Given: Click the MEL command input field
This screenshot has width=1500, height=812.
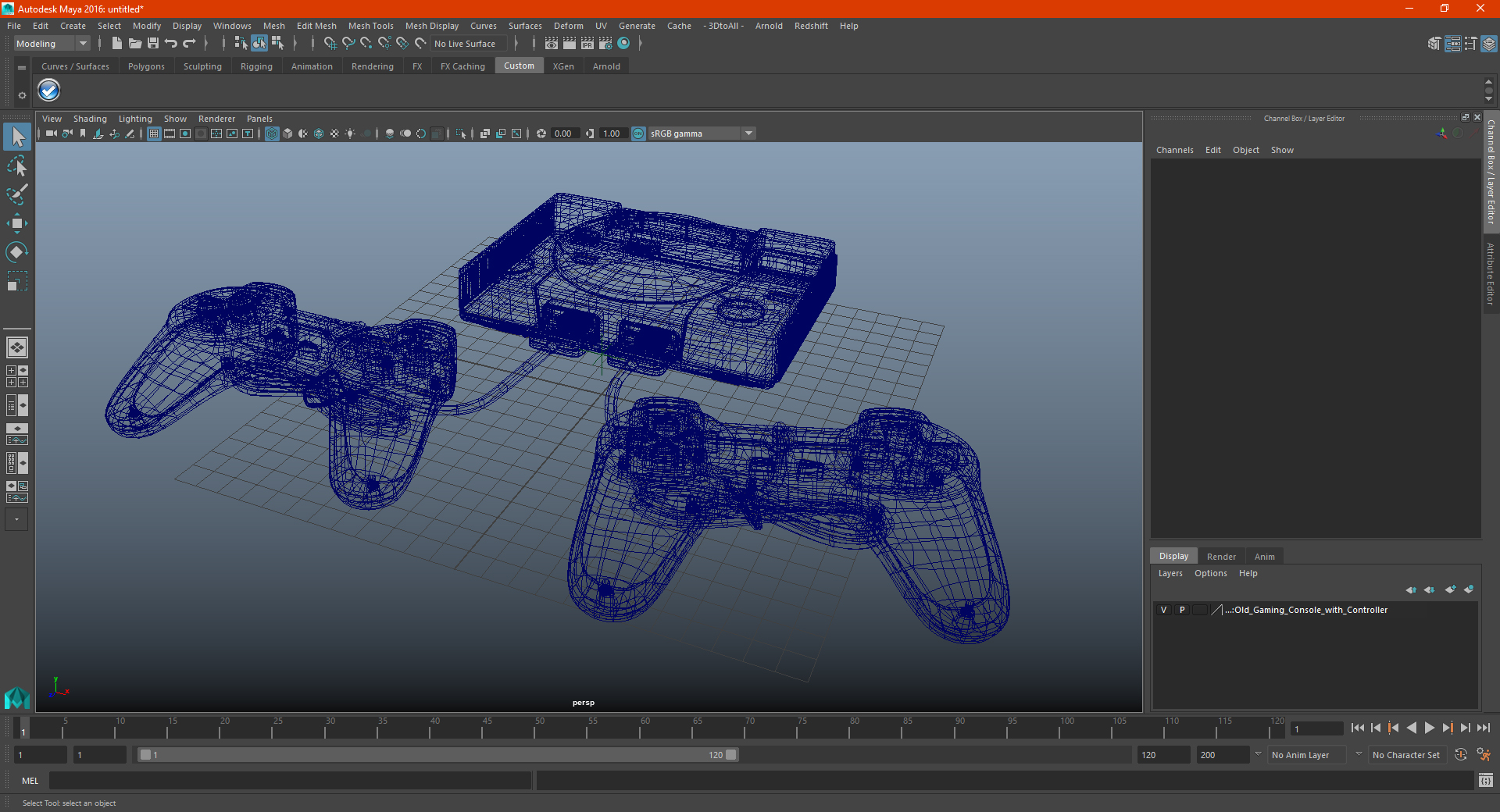Looking at the screenshot, I should [x=290, y=780].
